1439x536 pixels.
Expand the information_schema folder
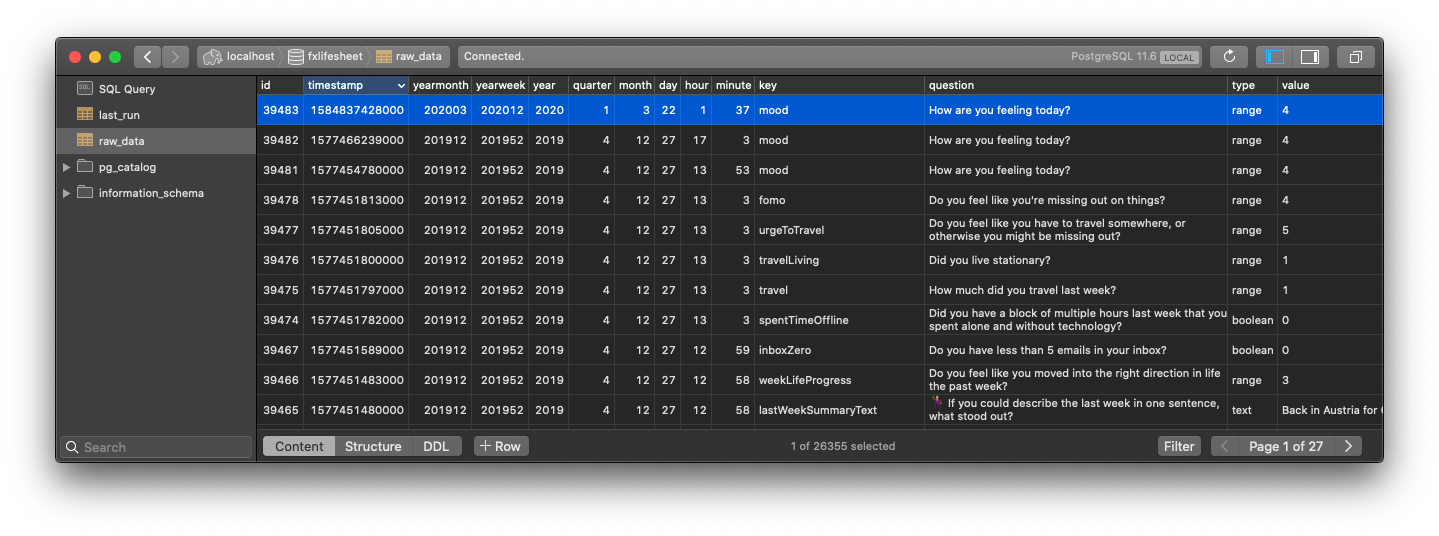click(66, 193)
